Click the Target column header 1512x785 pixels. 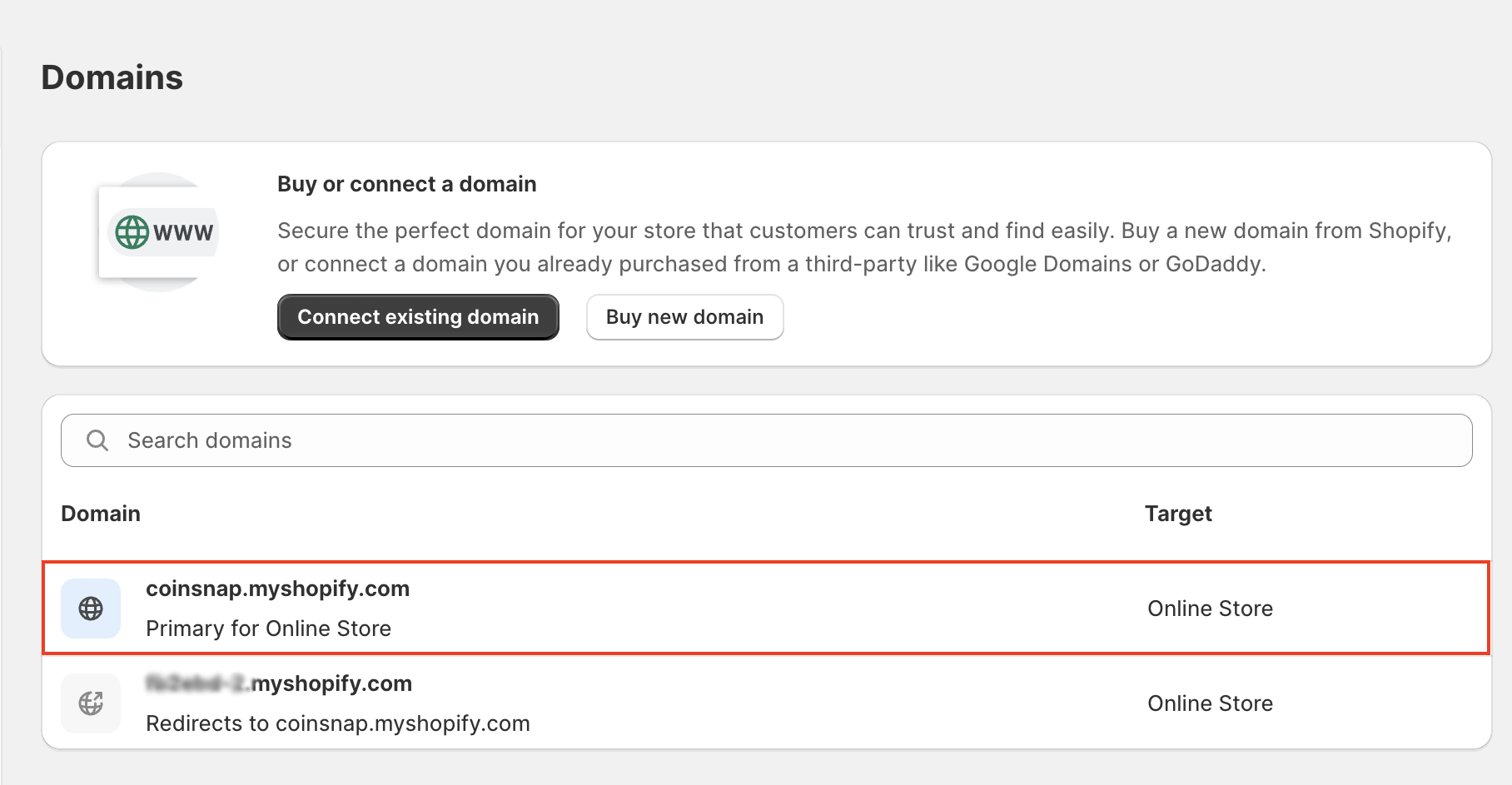pos(1177,514)
